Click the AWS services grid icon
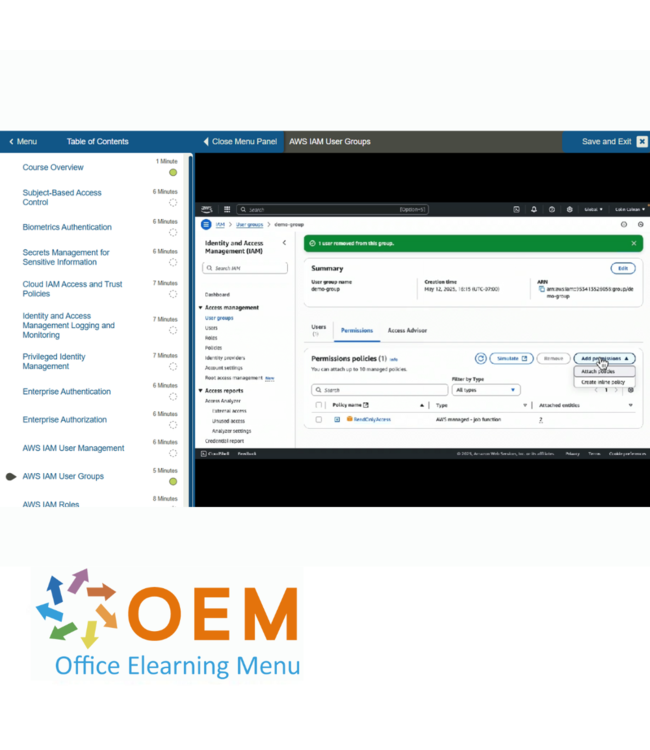This screenshot has width=650, height=750. (227, 210)
